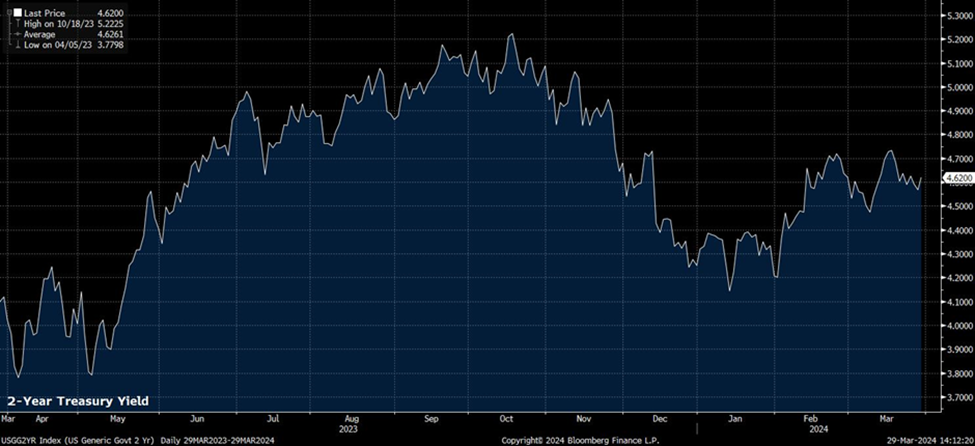The height and width of the screenshot is (446, 975).
Task: Click the High marker icon in legend
Action: pos(16,22)
